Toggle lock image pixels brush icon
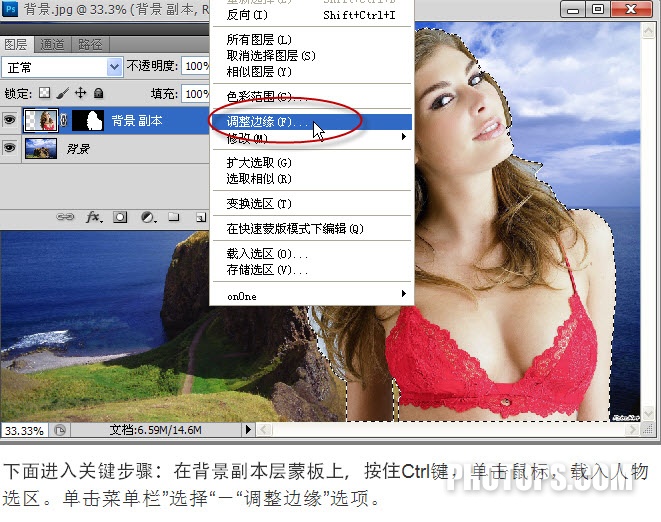 click(x=62, y=93)
